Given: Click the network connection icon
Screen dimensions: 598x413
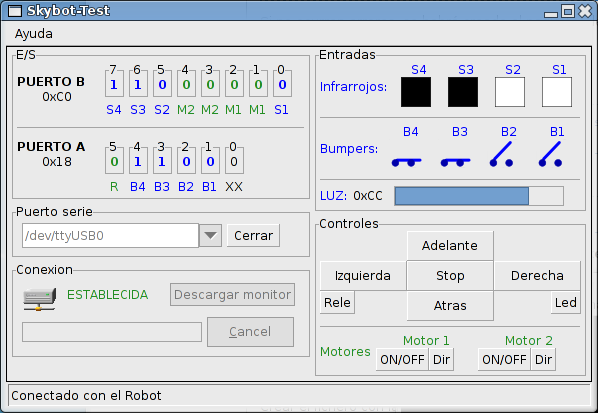Looking at the screenshot, I should coord(39,299).
